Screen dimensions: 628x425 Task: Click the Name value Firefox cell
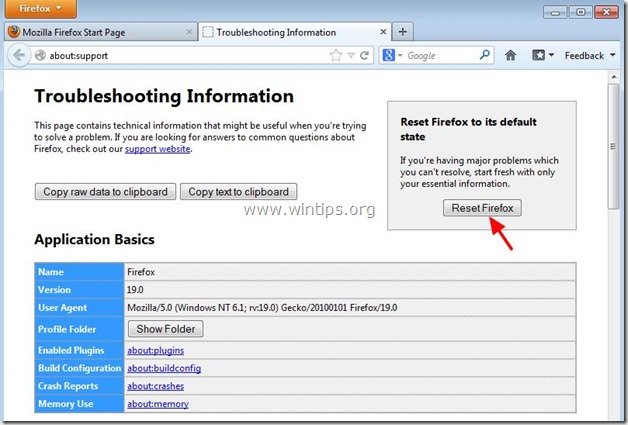pos(350,272)
